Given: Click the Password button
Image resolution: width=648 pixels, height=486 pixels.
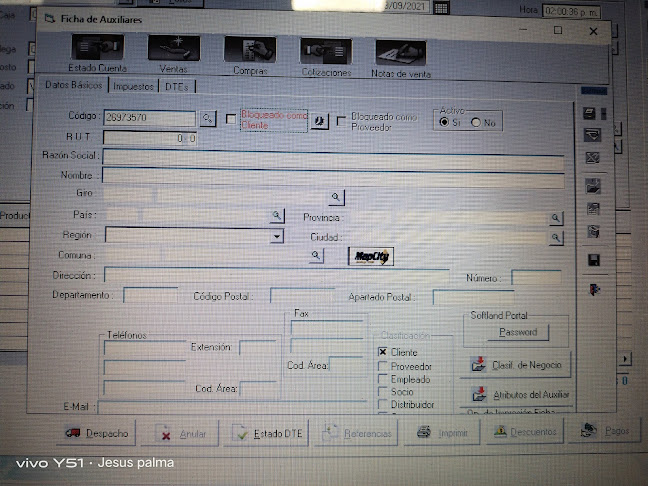Looking at the screenshot, I should [x=518, y=332].
